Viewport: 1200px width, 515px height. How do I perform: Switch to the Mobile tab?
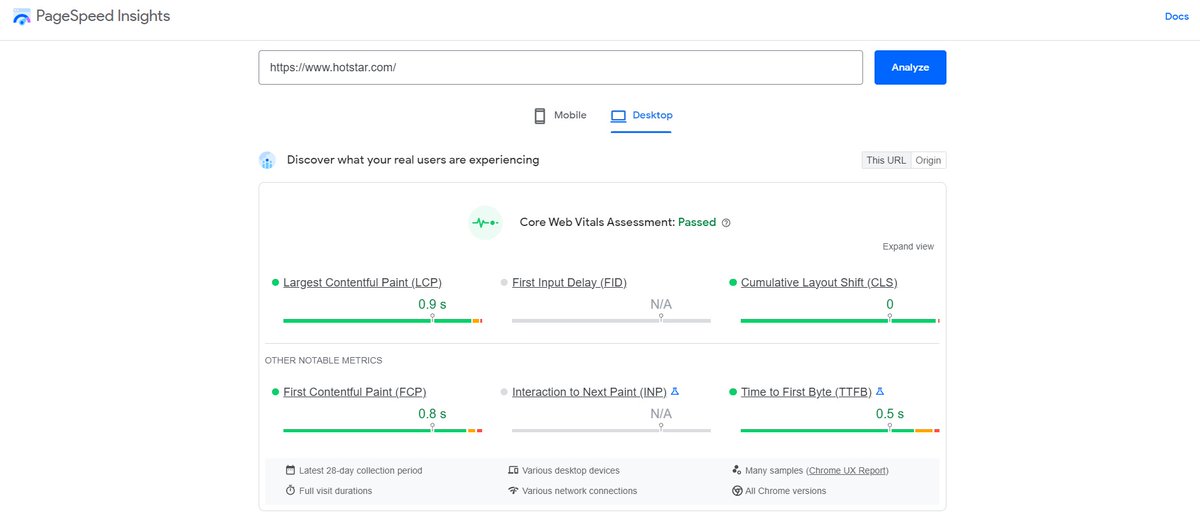(x=560, y=115)
